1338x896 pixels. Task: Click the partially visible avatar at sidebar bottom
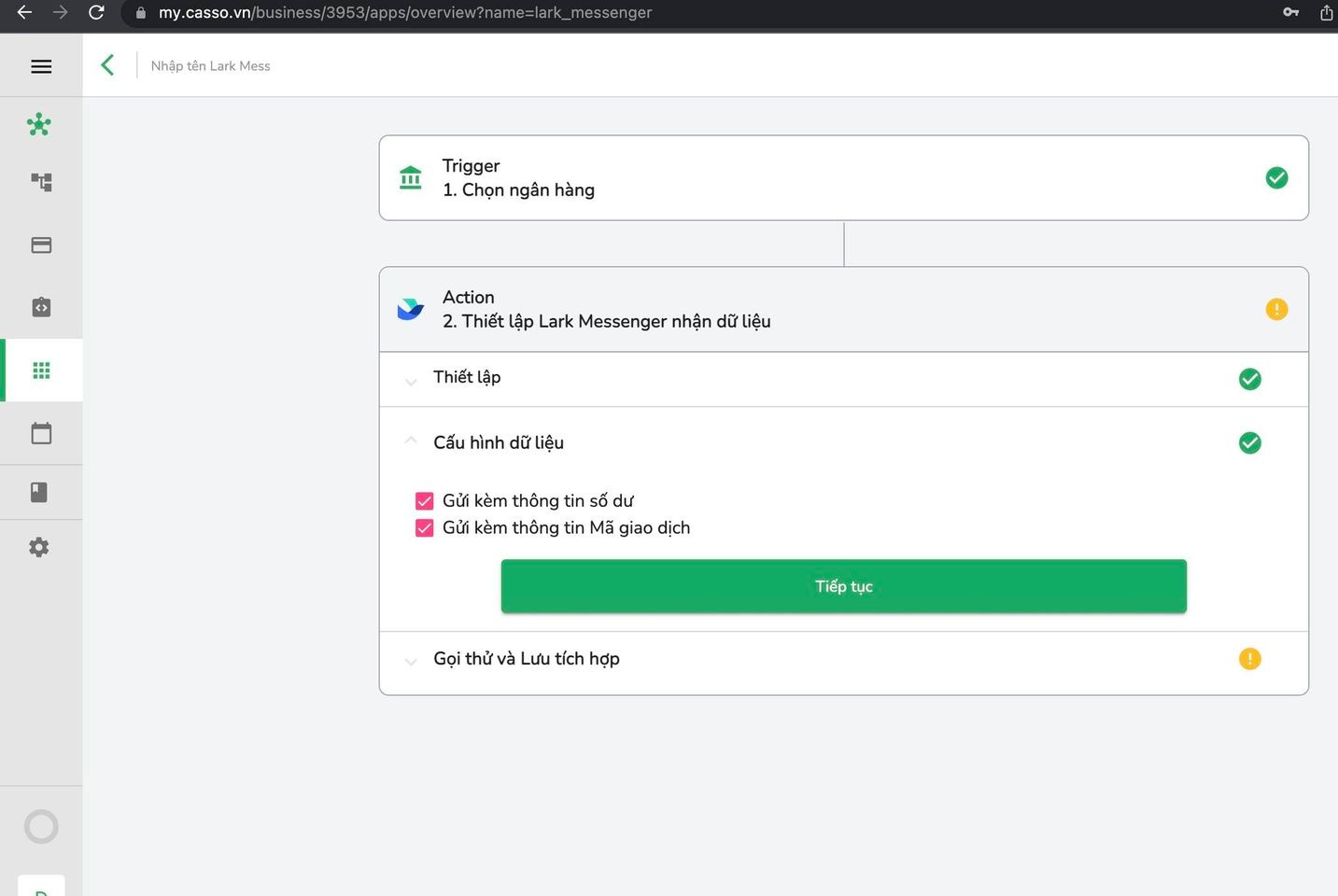pos(41,886)
